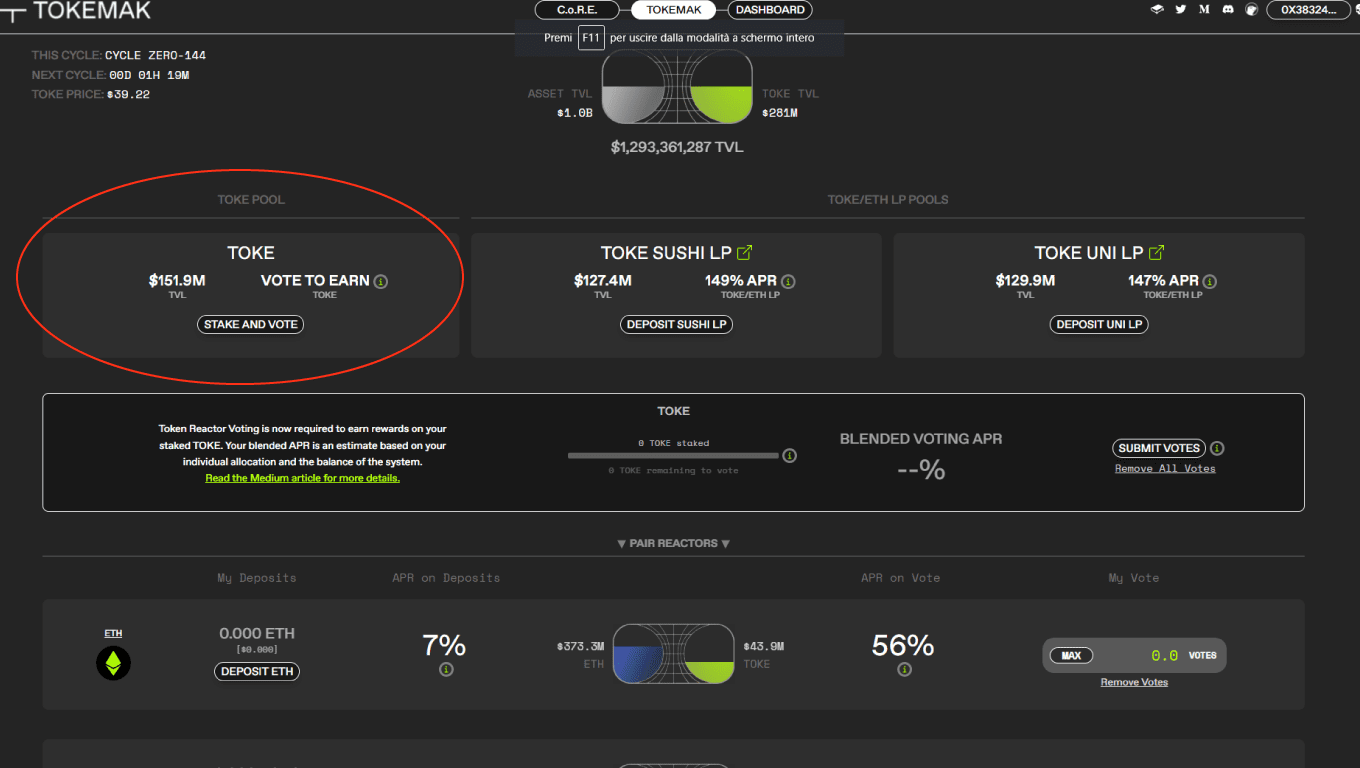Click the info icon beside the TOKE staked bar
This screenshot has width=1360, height=768.
point(790,456)
